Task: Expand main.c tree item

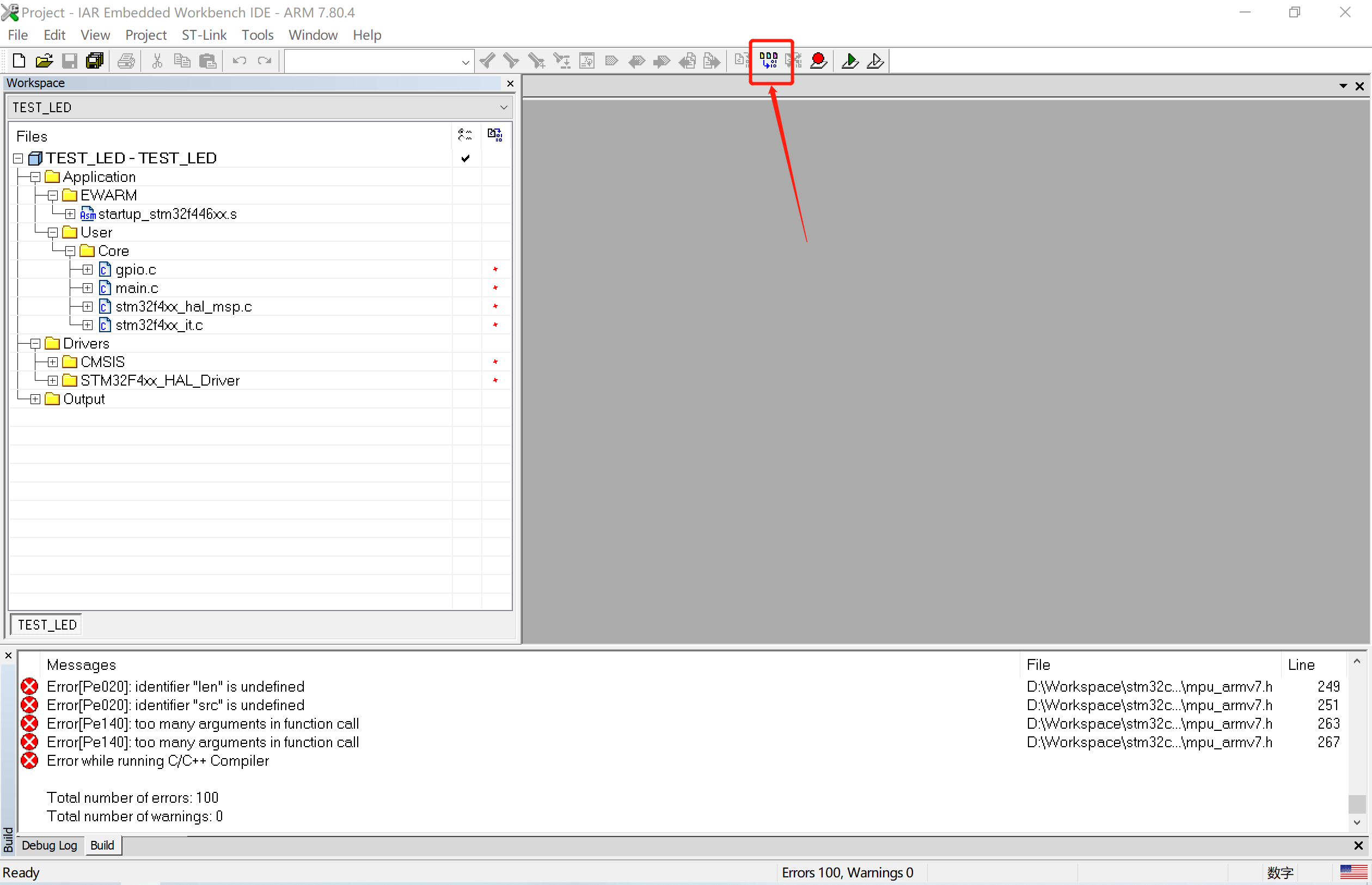Action: pos(87,288)
